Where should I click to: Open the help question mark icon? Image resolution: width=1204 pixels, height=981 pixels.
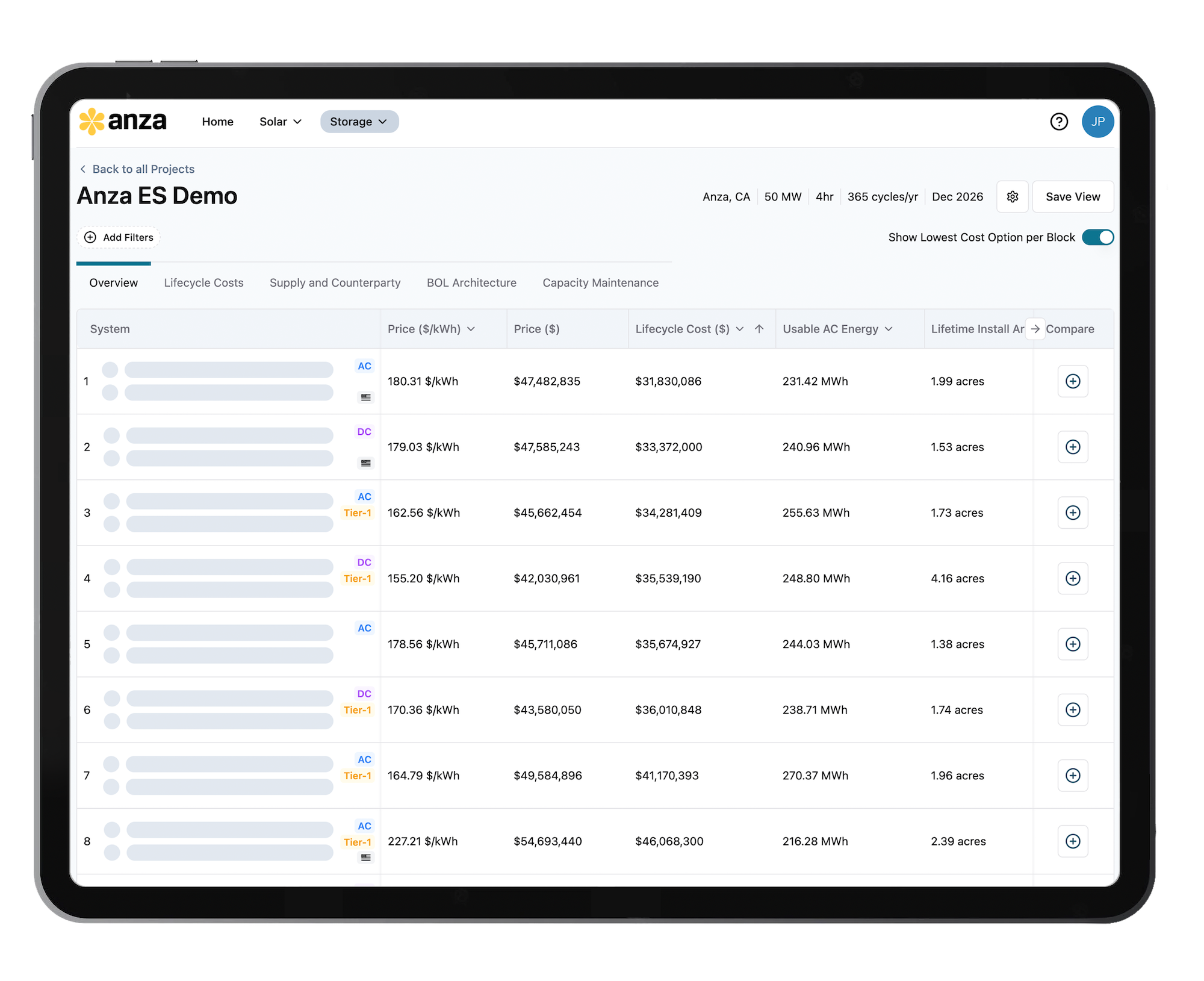tap(1058, 122)
